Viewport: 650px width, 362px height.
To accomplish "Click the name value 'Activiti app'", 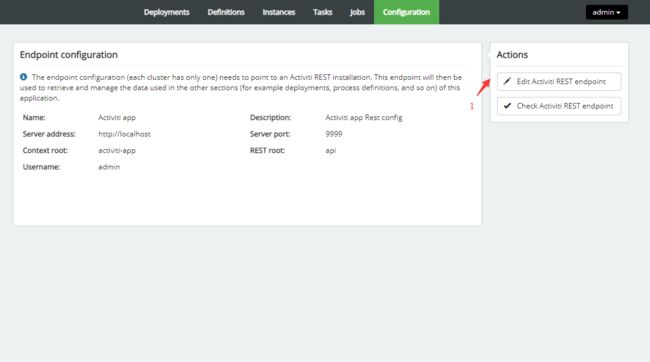I will (117, 117).
